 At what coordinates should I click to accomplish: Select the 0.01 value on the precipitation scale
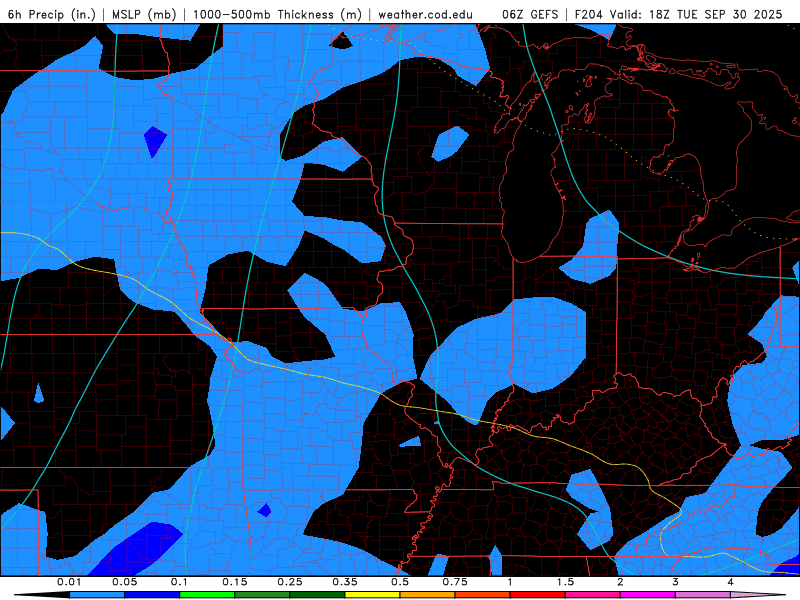(69, 582)
